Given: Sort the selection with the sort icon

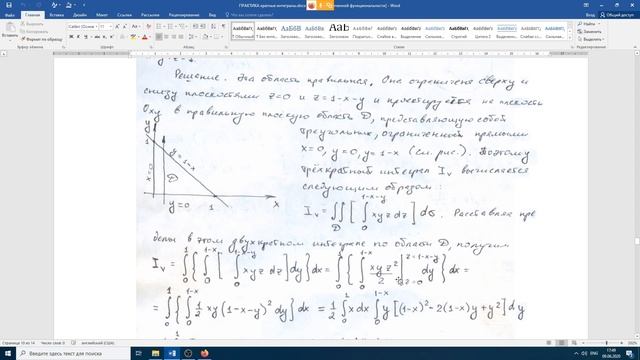Looking at the screenshot, I should [x=213, y=27].
